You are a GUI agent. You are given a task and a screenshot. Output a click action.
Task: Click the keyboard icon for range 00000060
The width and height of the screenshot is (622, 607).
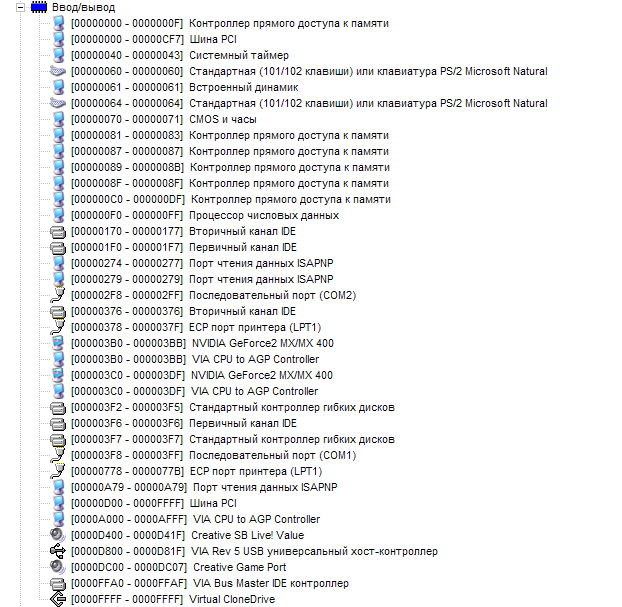pyautogui.click(x=58, y=71)
